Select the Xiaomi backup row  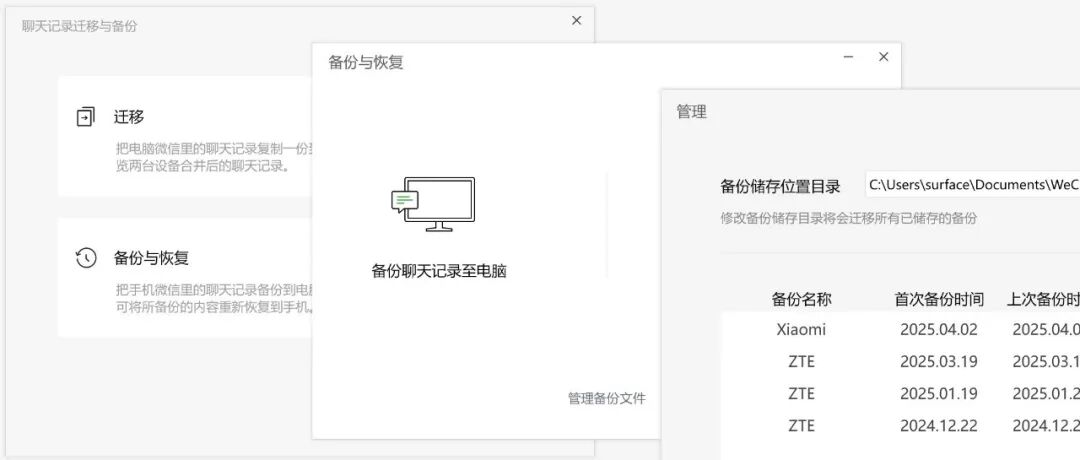click(x=901, y=329)
